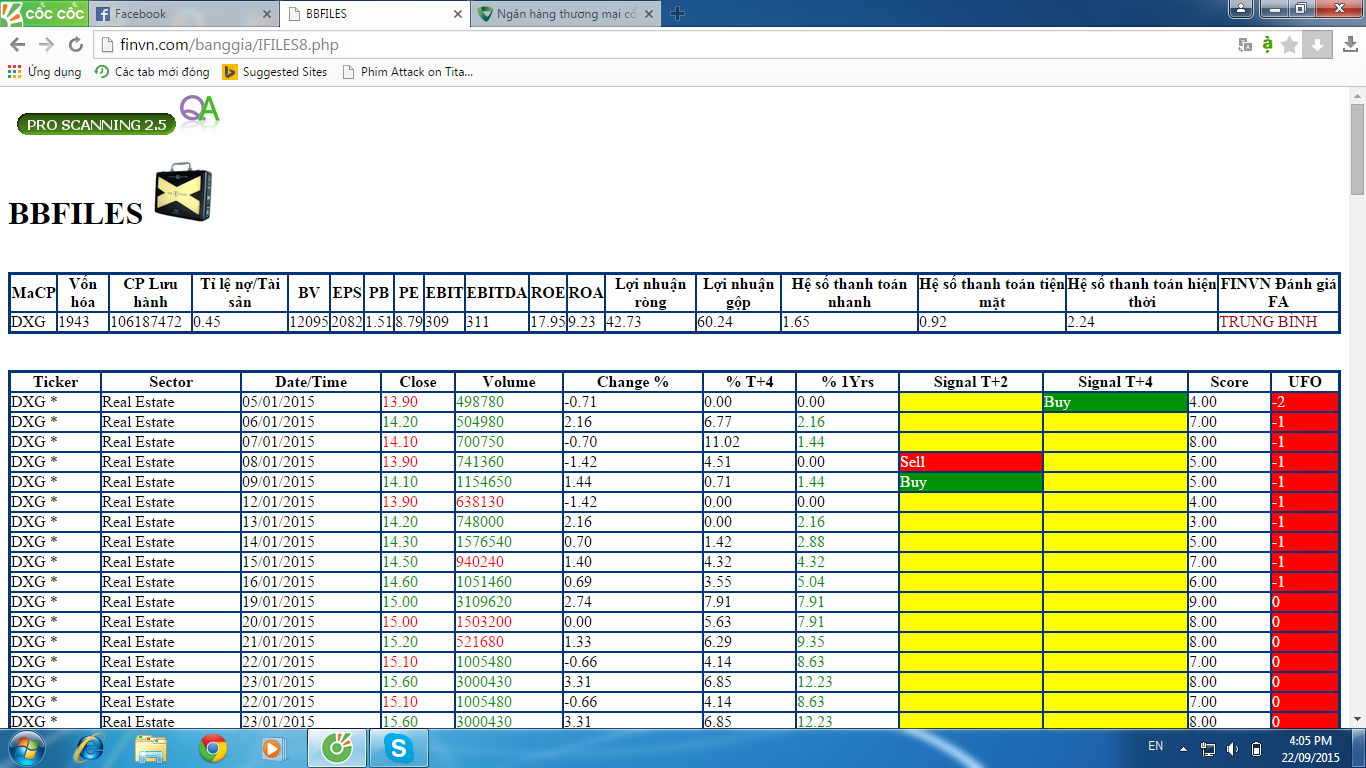
Task: Close the Facebook tab
Action: click(x=266, y=14)
